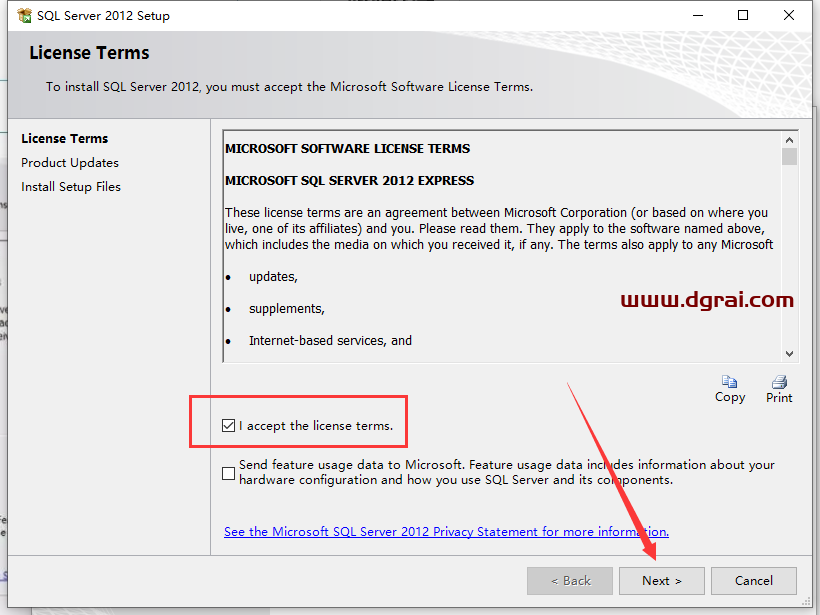The height and width of the screenshot is (615, 820).
Task: Toggle the 'I accept the license terms' checkbox
Action: 228,426
